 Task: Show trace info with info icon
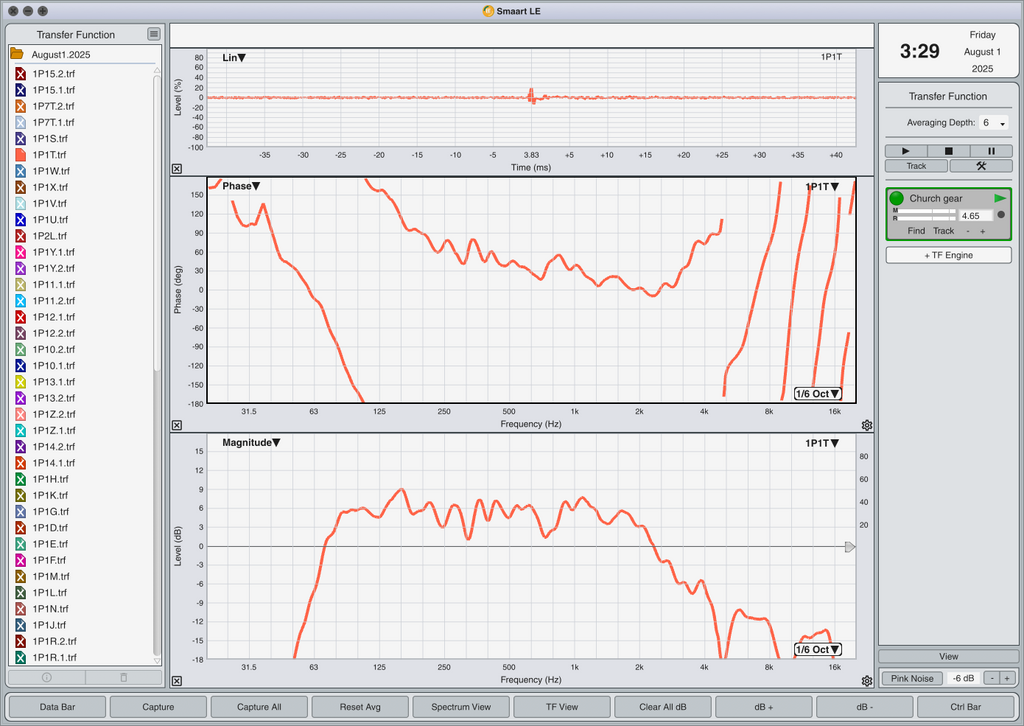(x=46, y=677)
